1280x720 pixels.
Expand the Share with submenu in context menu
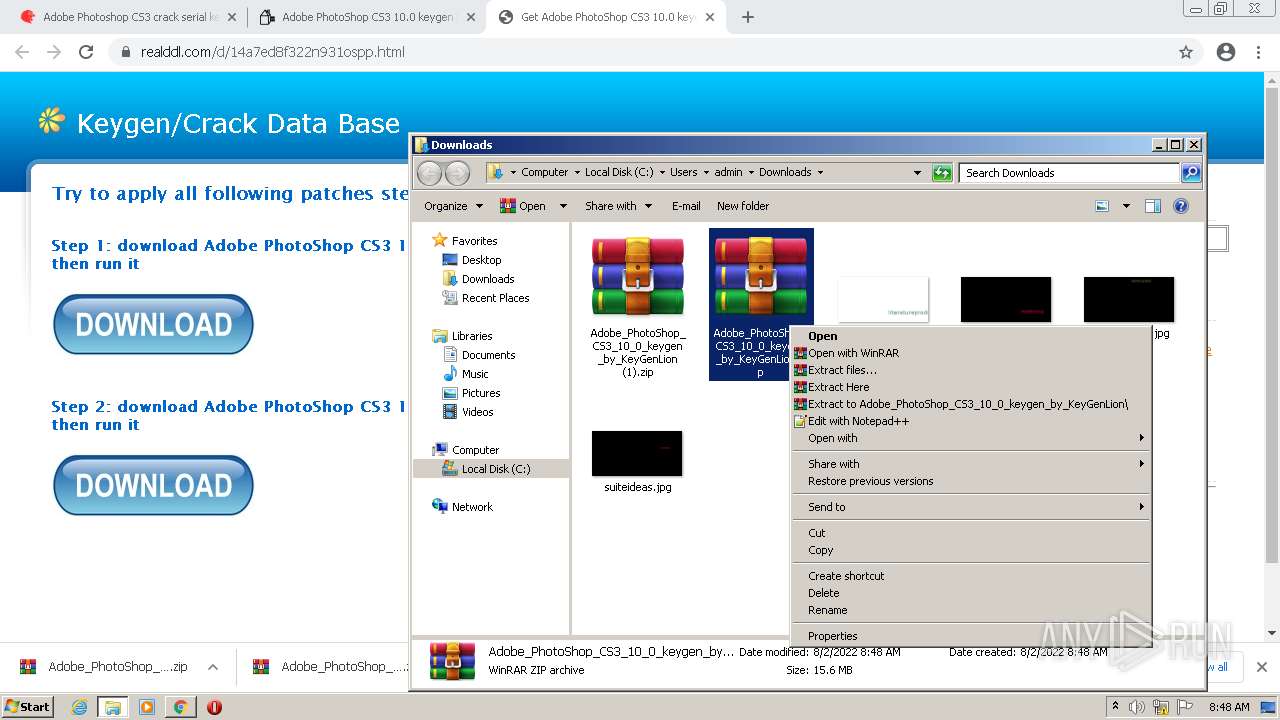[x=971, y=464]
